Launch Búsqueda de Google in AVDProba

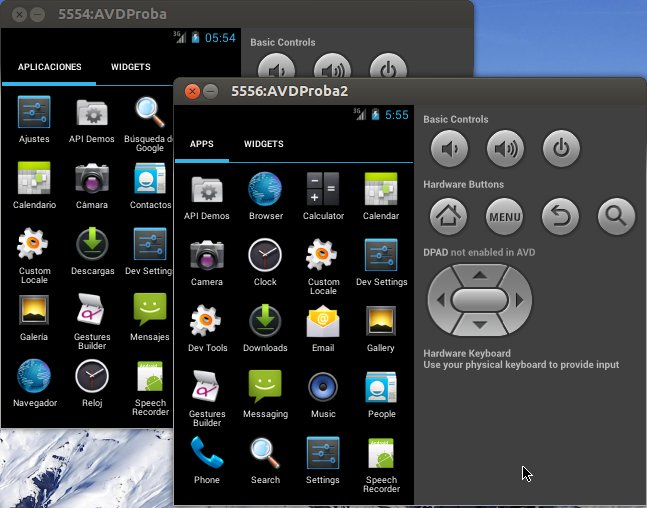(149, 125)
